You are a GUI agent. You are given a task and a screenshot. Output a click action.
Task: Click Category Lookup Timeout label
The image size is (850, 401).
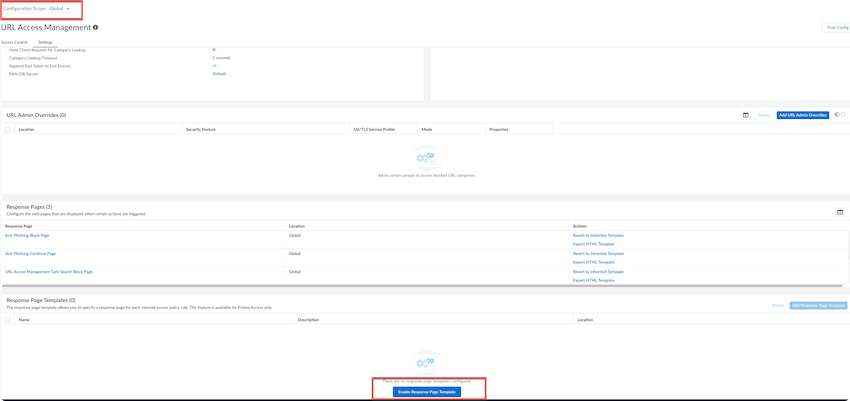33,57
